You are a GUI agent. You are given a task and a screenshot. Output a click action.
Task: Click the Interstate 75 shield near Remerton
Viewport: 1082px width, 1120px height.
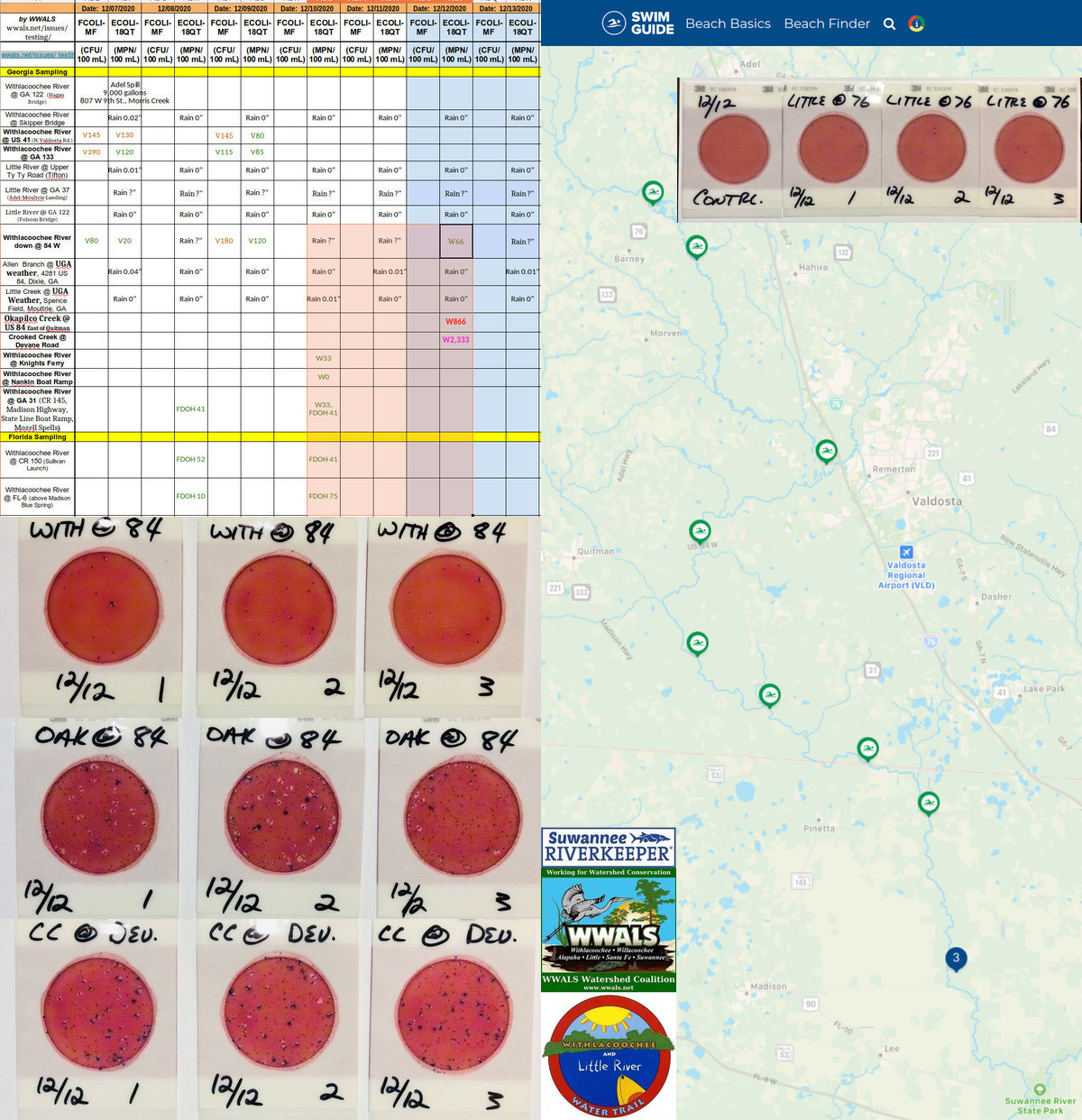pyautogui.click(x=836, y=404)
